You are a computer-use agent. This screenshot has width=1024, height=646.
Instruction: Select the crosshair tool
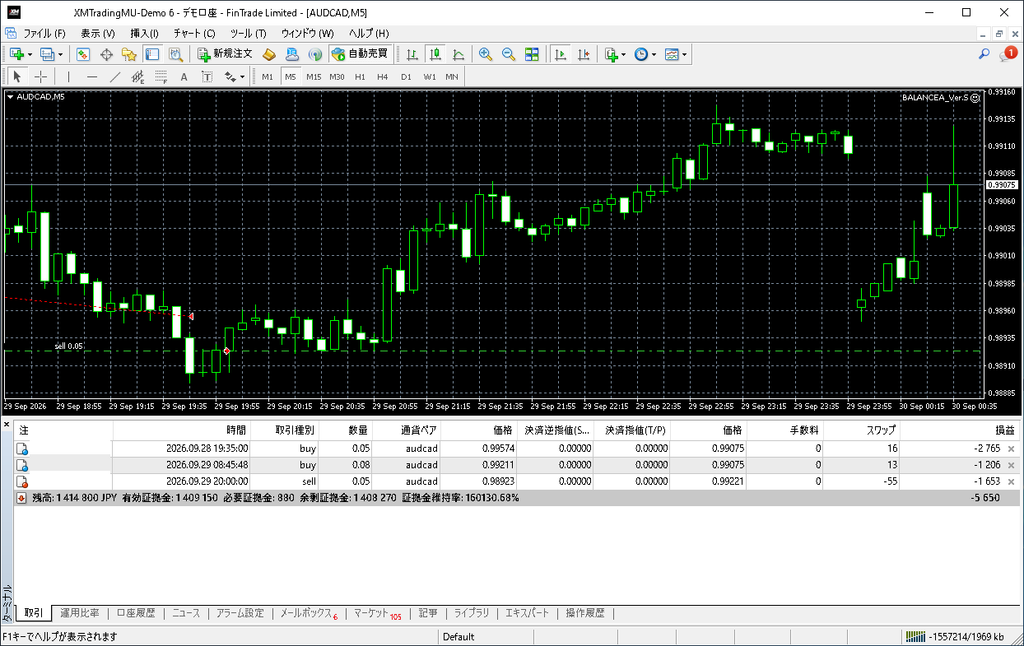coord(40,76)
